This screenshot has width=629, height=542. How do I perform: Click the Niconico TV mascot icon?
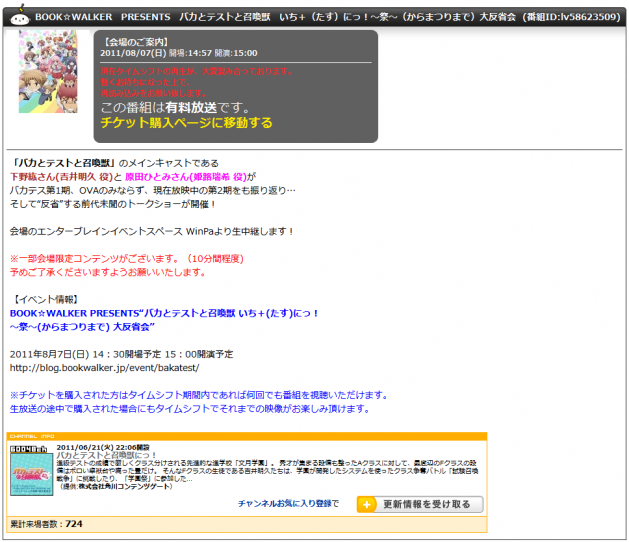click(x=20, y=16)
